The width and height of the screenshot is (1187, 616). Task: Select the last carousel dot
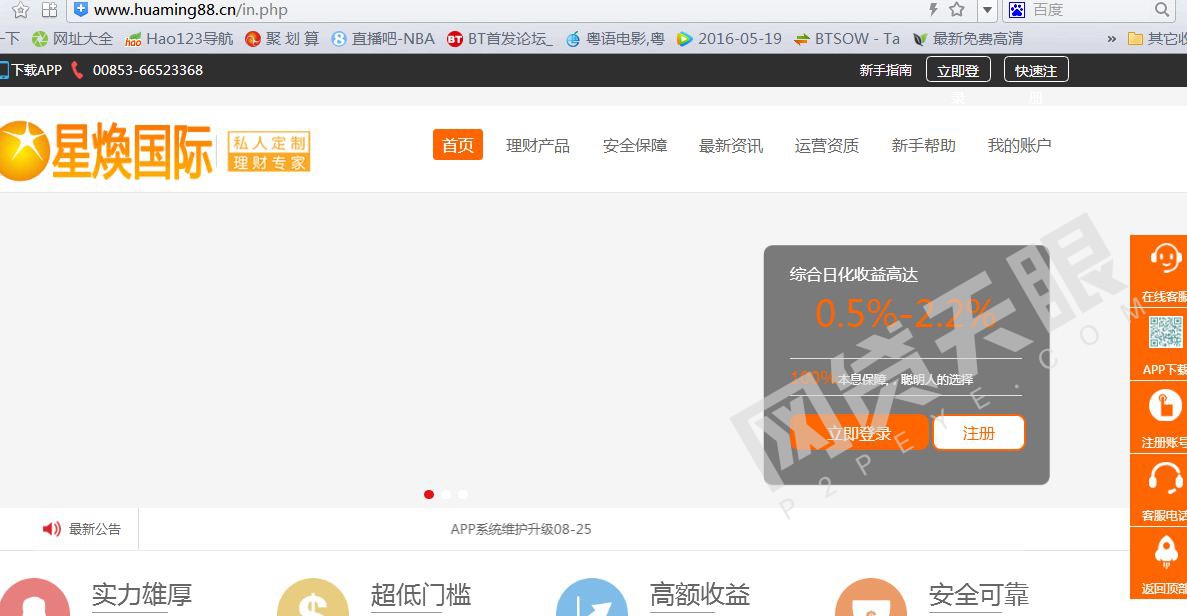click(463, 494)
